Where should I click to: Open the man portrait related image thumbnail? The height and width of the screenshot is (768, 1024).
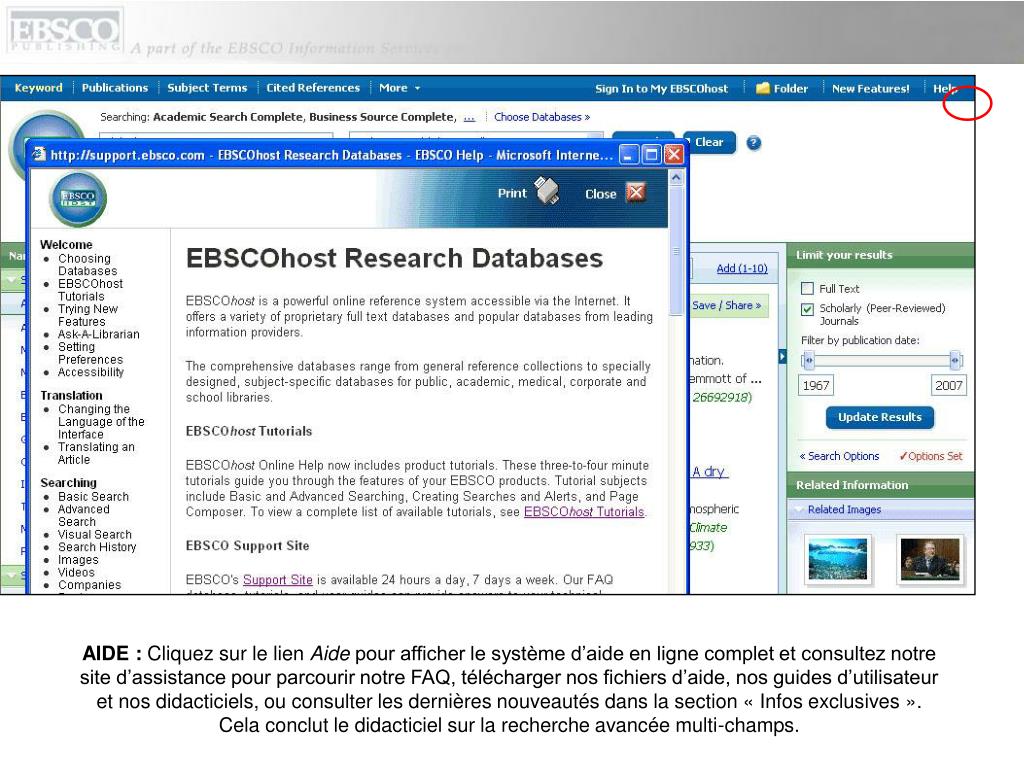coord(930,560)
